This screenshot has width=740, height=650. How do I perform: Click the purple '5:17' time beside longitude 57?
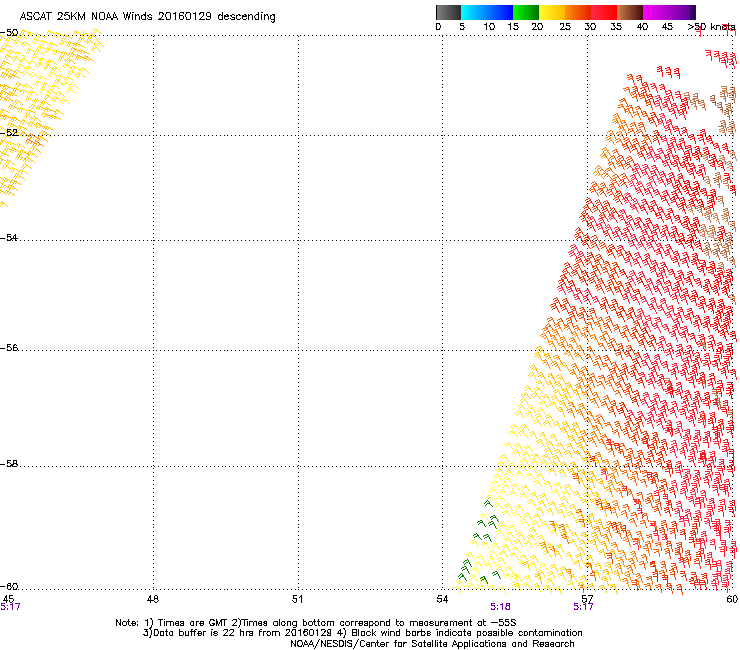click(x=583, y=607)
